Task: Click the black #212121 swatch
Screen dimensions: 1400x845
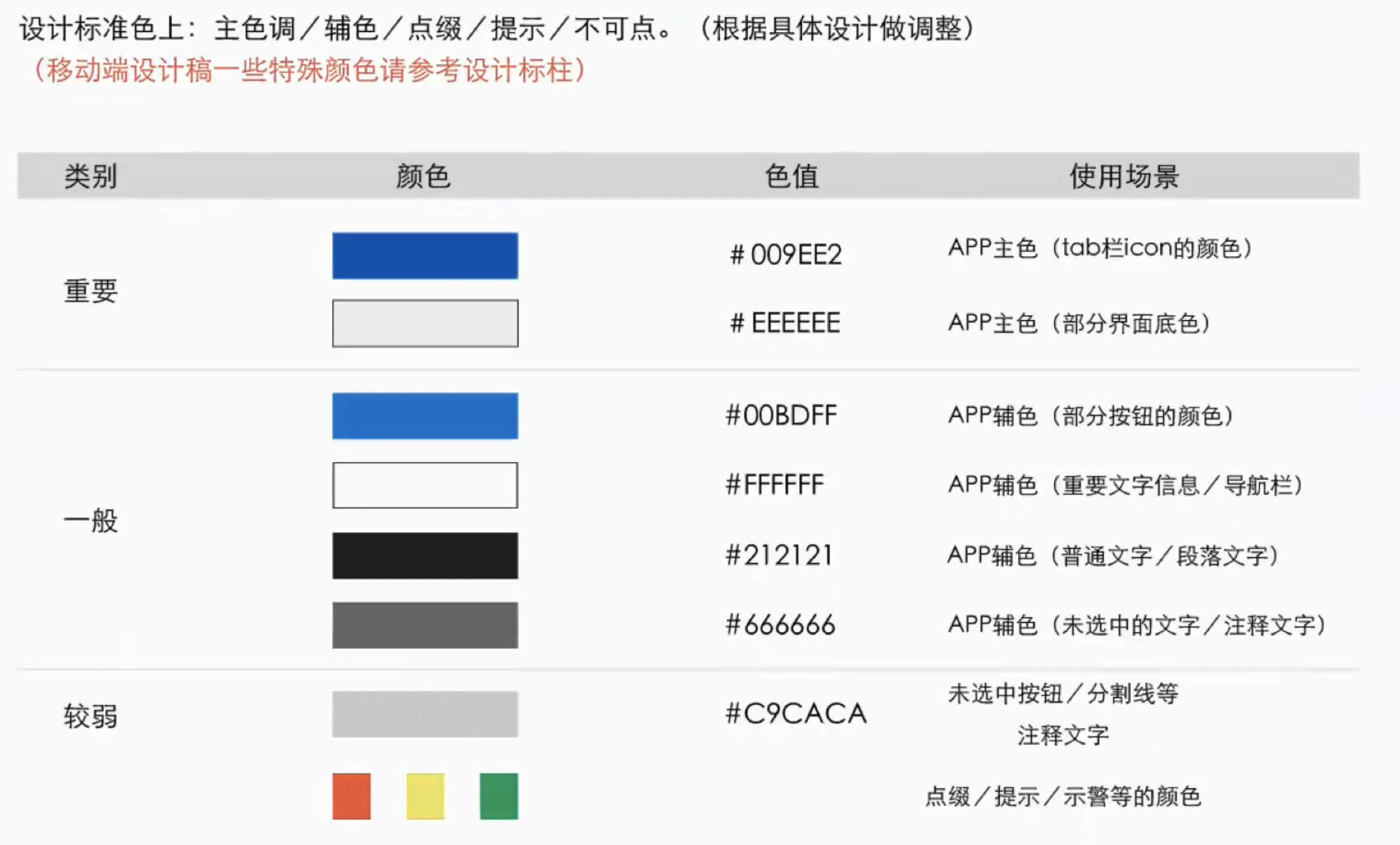Action: click(x=425, y=555)
